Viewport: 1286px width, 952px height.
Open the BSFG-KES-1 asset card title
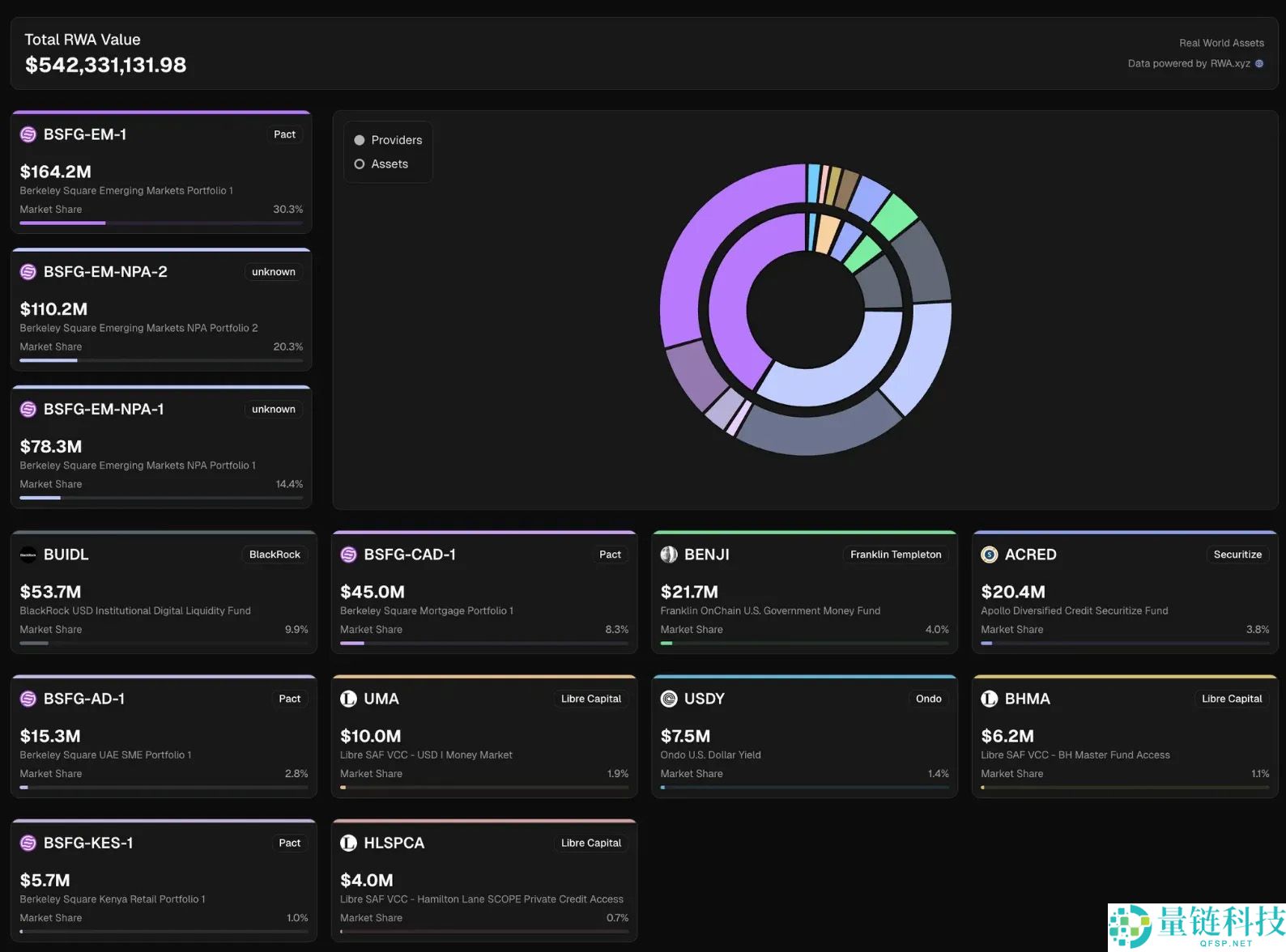tap(88, 844)
